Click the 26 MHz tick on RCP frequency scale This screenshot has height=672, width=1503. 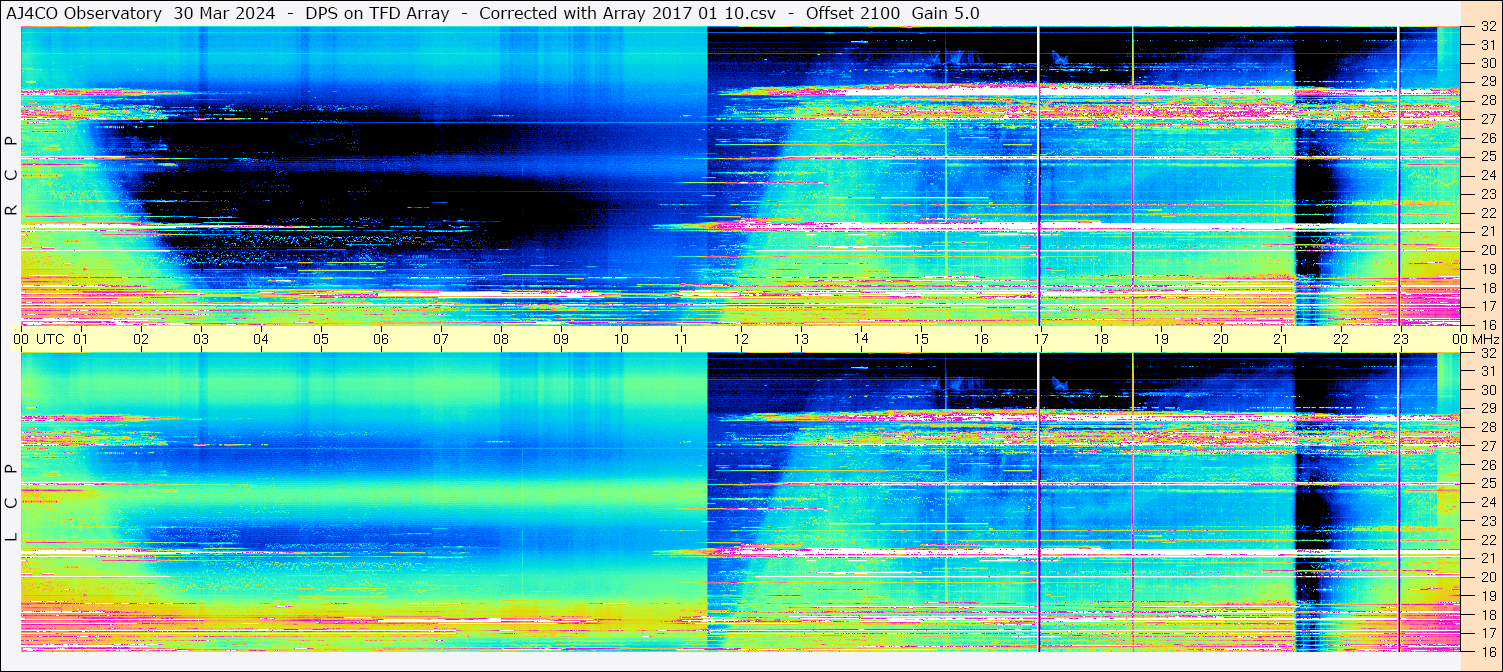tap(1488, 137)
